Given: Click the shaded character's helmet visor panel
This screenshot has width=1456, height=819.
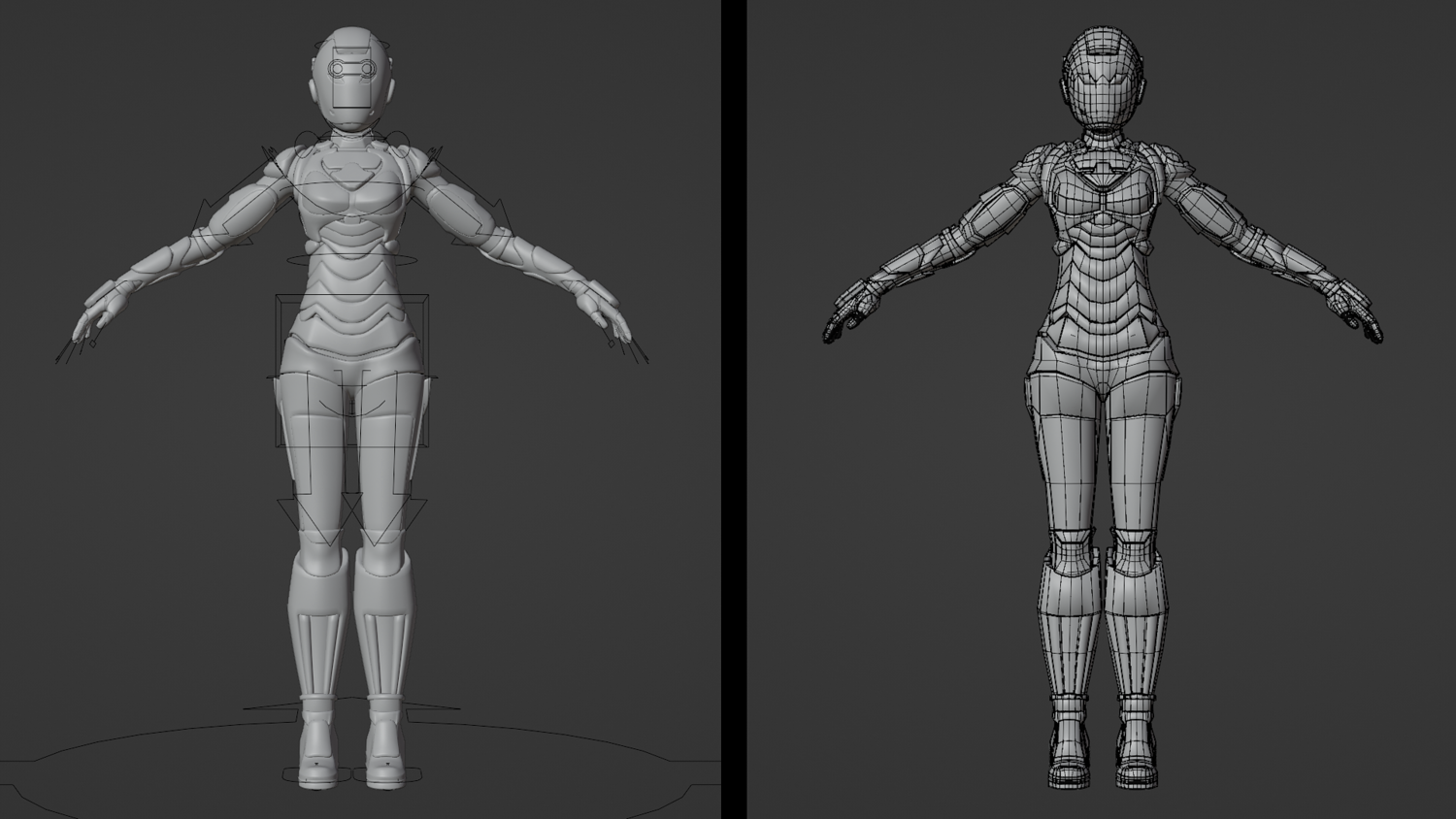Looking at the screenshot, I should click(x=350, y=78).
